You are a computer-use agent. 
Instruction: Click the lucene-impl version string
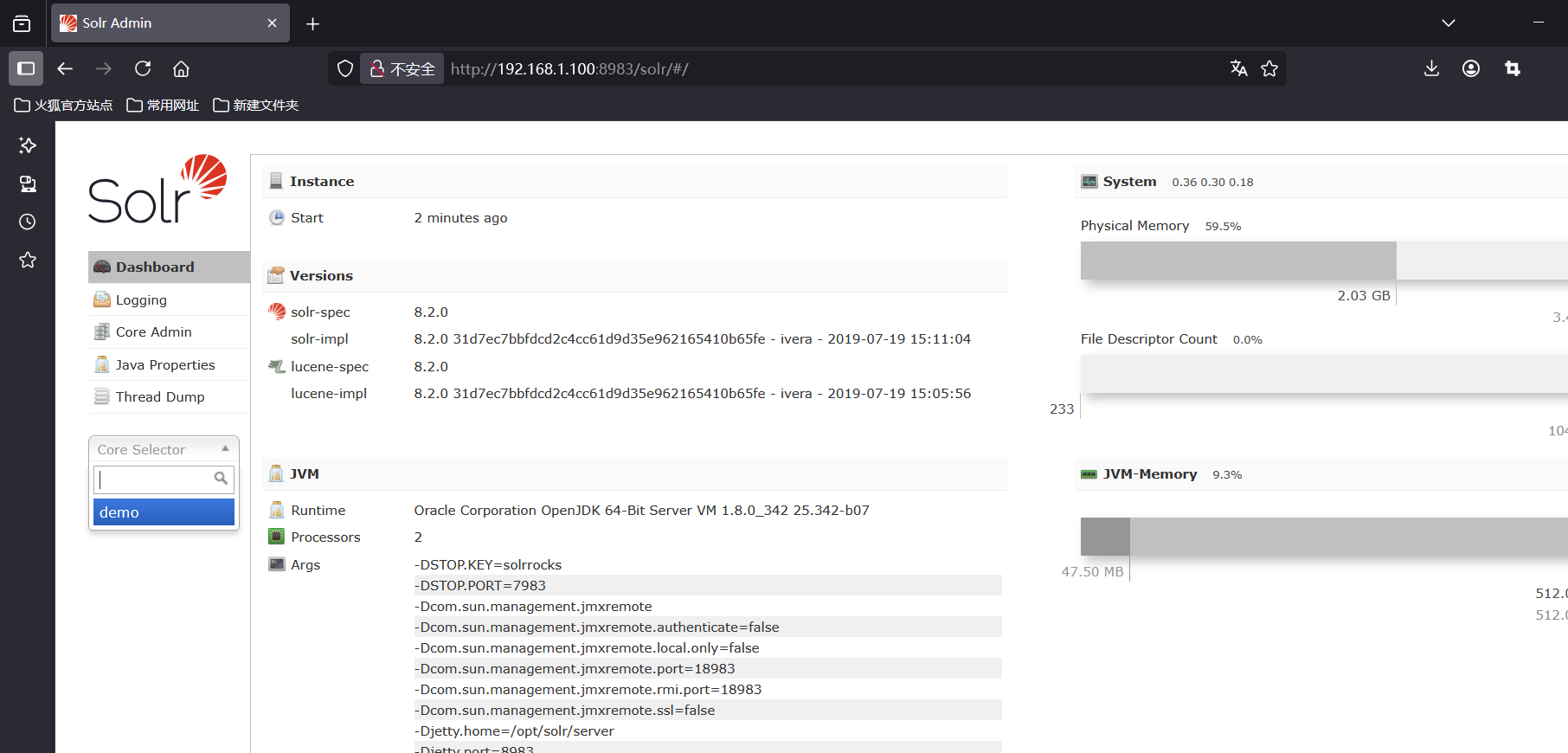692,393
